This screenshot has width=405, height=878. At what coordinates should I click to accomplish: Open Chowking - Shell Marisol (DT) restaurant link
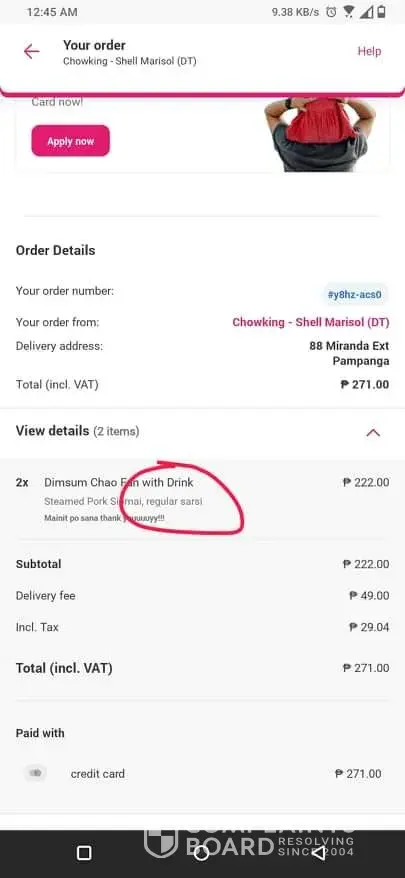(311, 323)
